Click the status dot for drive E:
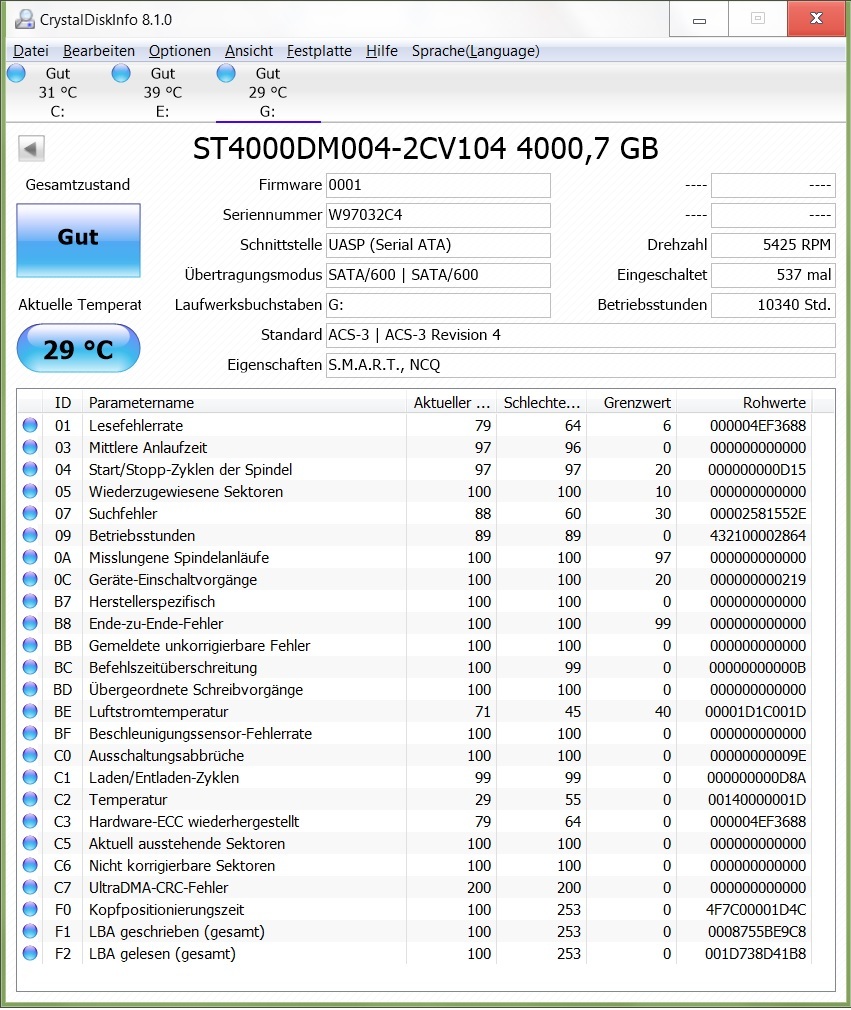 [x=120, y=73]
